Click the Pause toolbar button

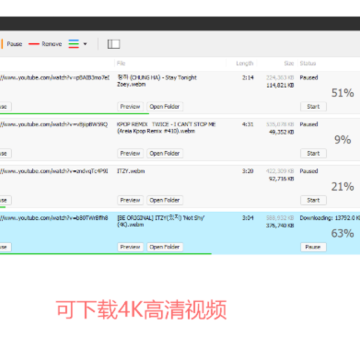pyautogui.click(x=11, y=44)
